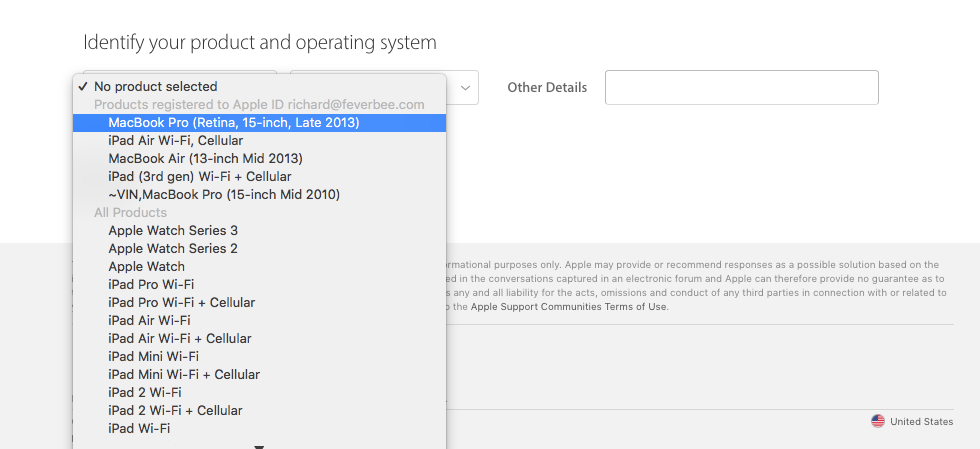Choose iPad 2 Wi-Fi + Cellular
Viewport: 980px width, 449px height.
[x=259, y=410]
